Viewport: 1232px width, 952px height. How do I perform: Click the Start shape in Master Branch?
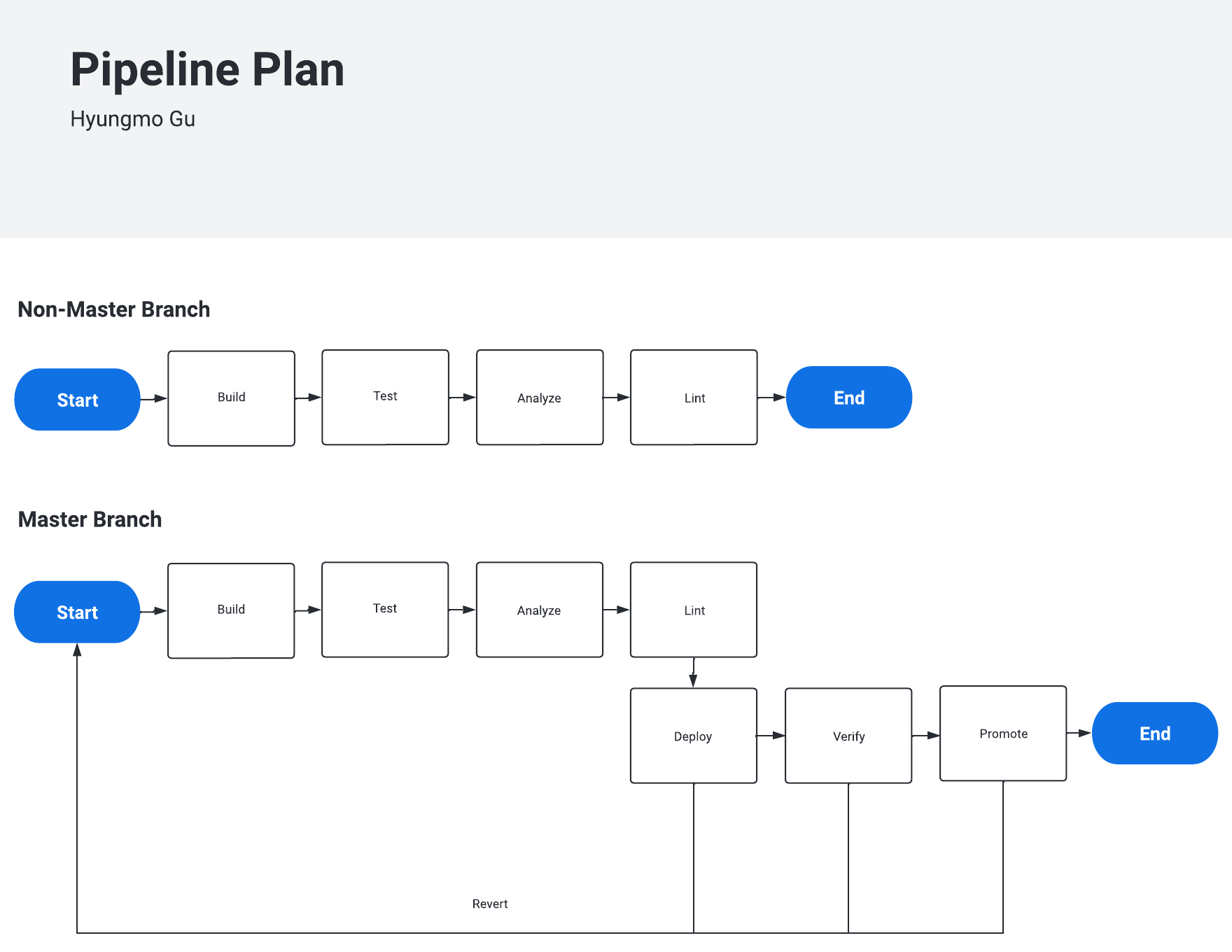77,612
